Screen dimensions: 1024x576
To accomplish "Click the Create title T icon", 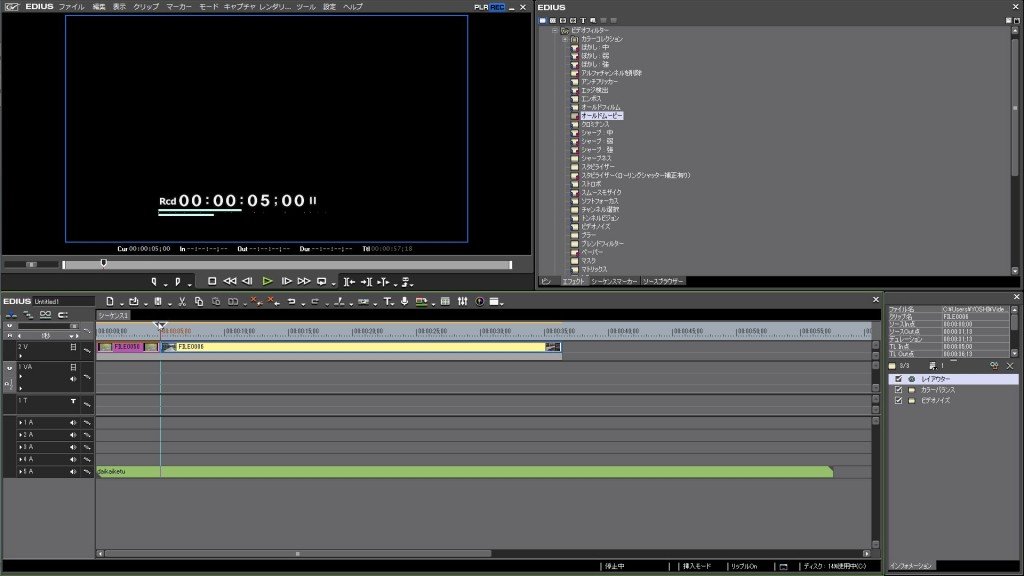I will tap(387, 301).
